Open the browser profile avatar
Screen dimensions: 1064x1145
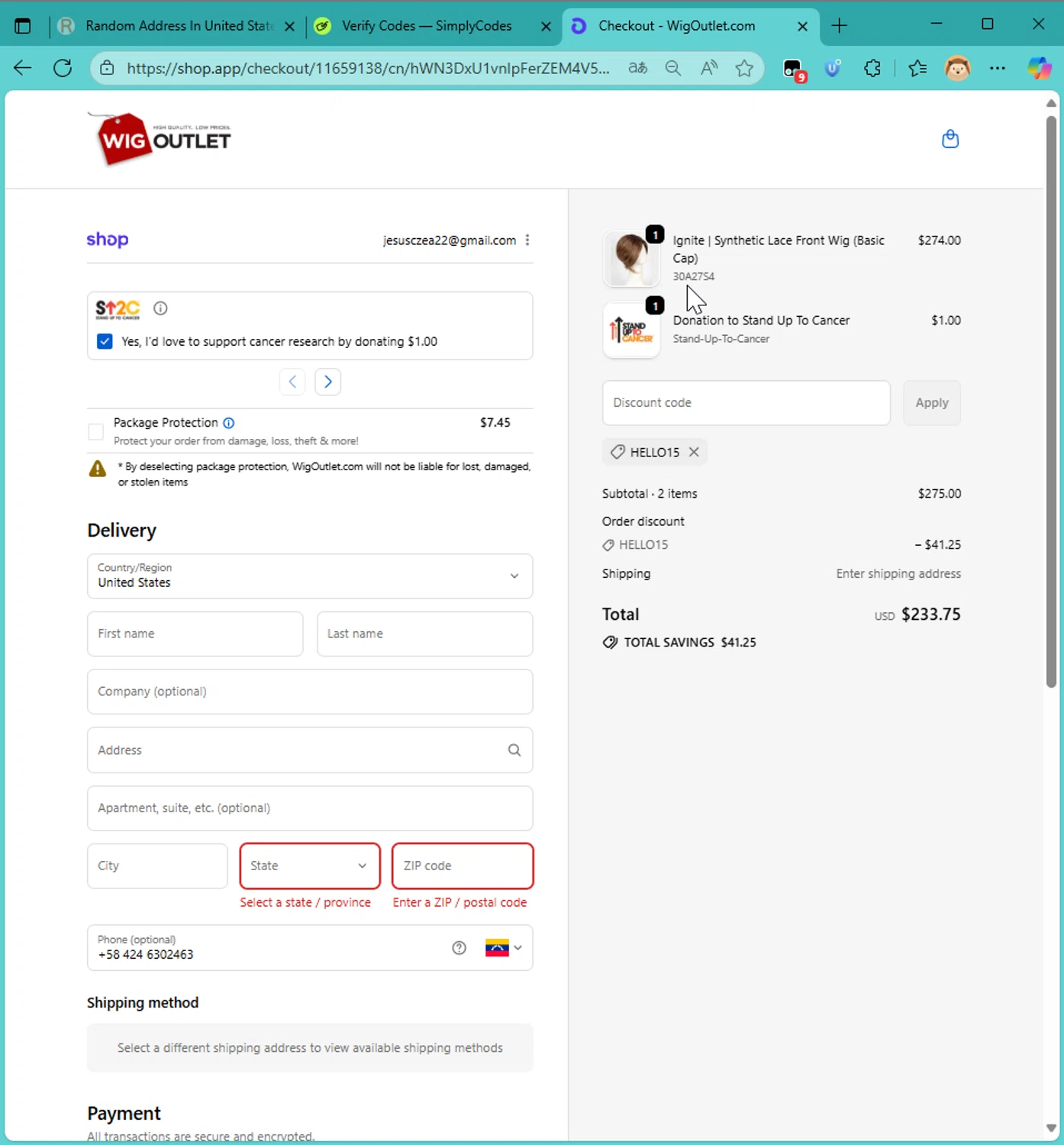957,68
